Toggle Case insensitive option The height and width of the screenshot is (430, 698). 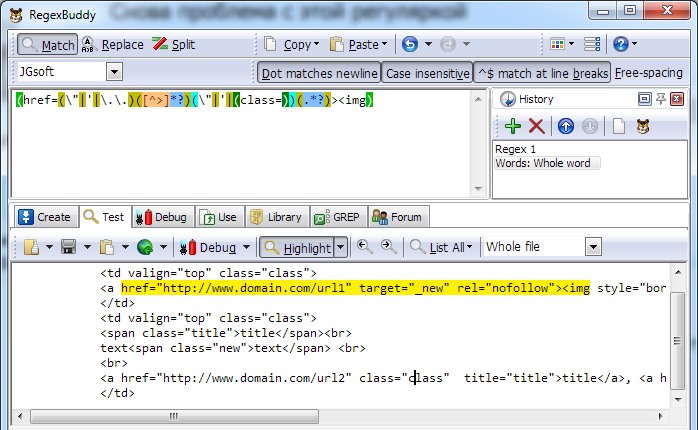[x=427, y=73]
